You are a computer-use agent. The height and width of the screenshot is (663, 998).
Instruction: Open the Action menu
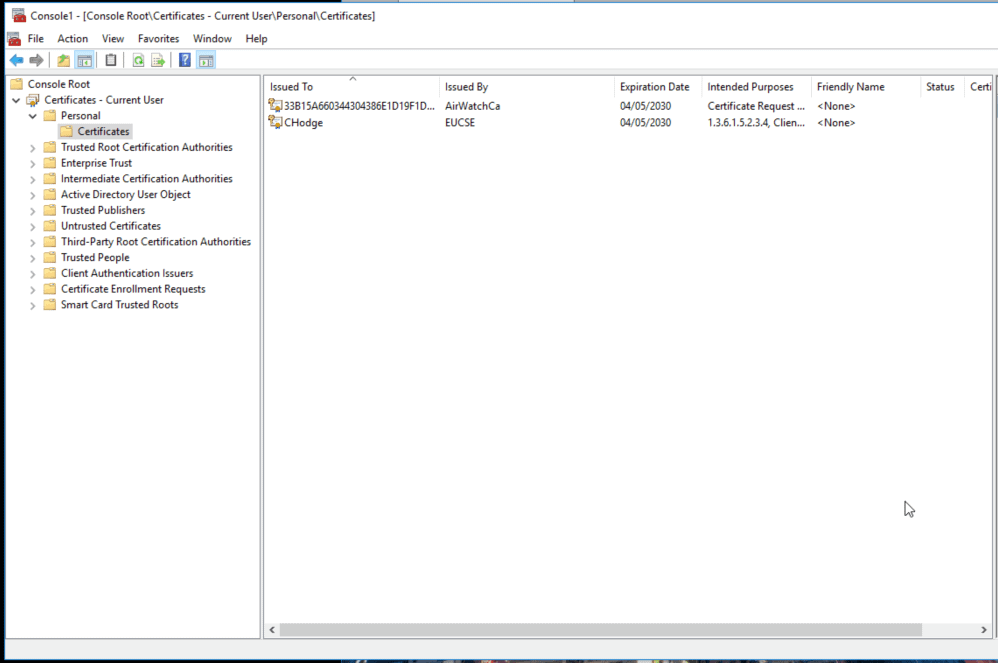(73, 39)
